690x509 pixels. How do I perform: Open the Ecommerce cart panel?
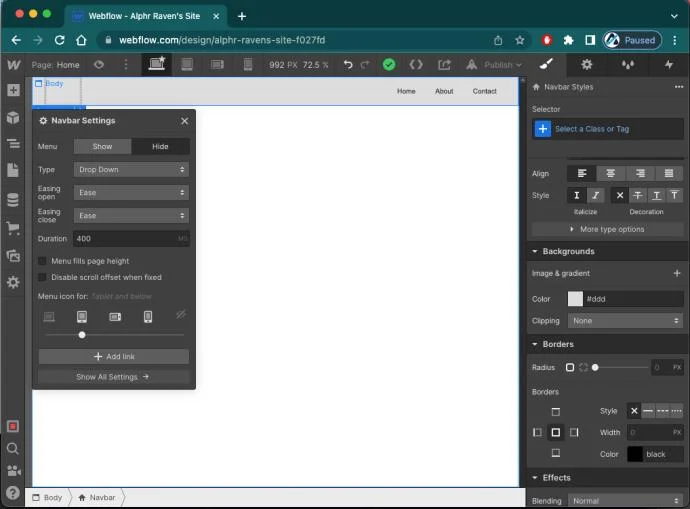coord(13,228)
